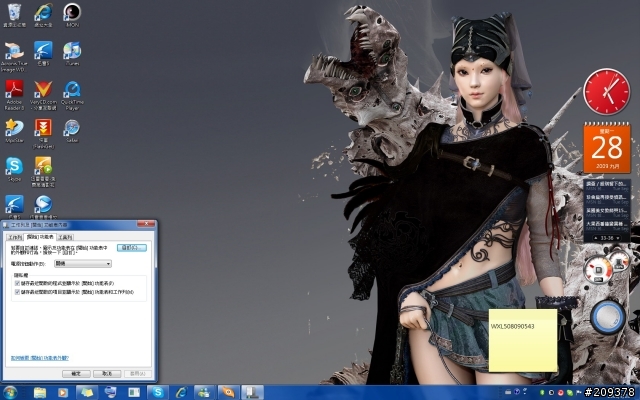Select the blue round play-arrow desktop shortcut

[x=43, y=207]
